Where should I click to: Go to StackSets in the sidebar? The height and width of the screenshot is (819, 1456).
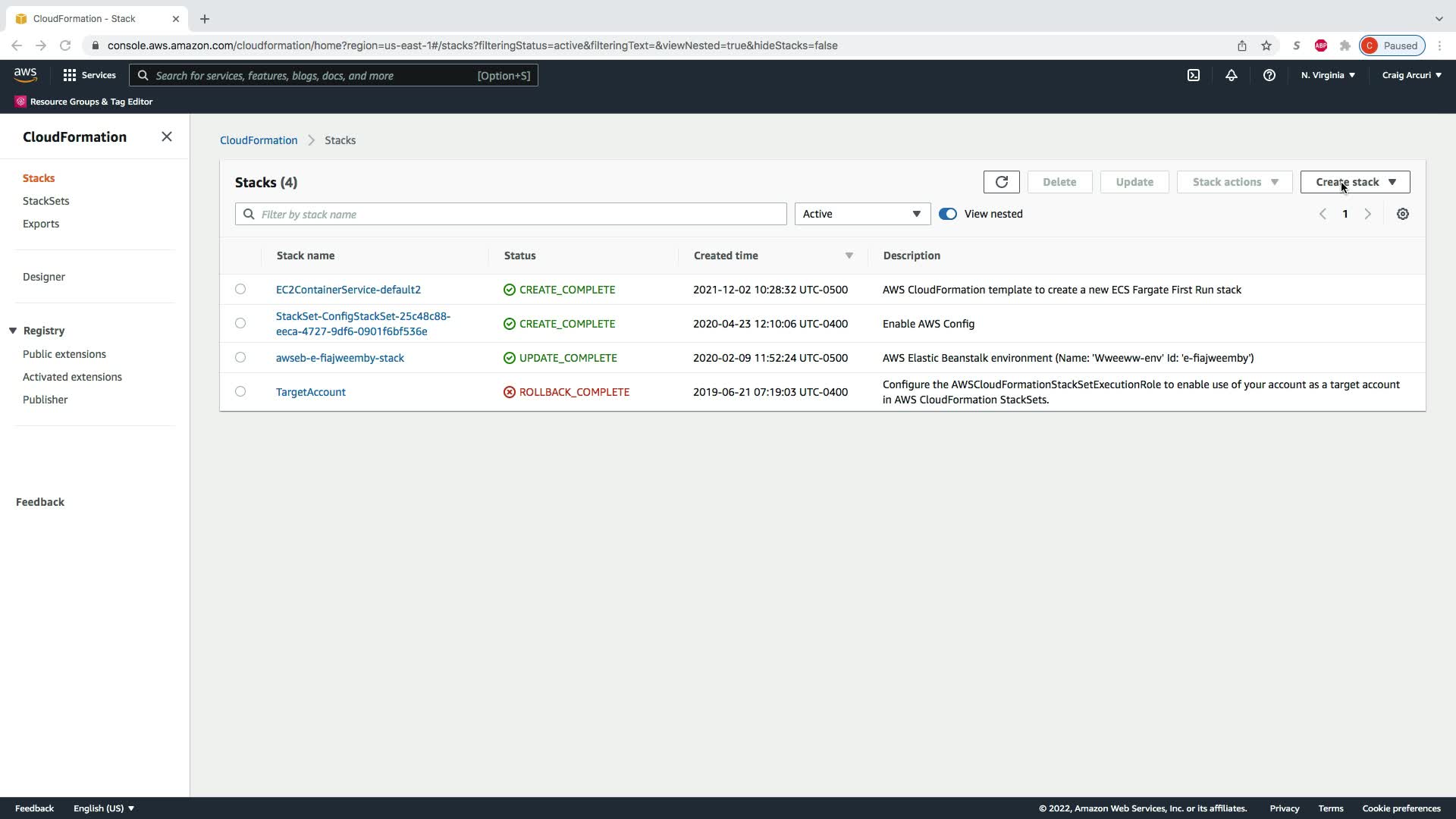[x=45, y=201]
